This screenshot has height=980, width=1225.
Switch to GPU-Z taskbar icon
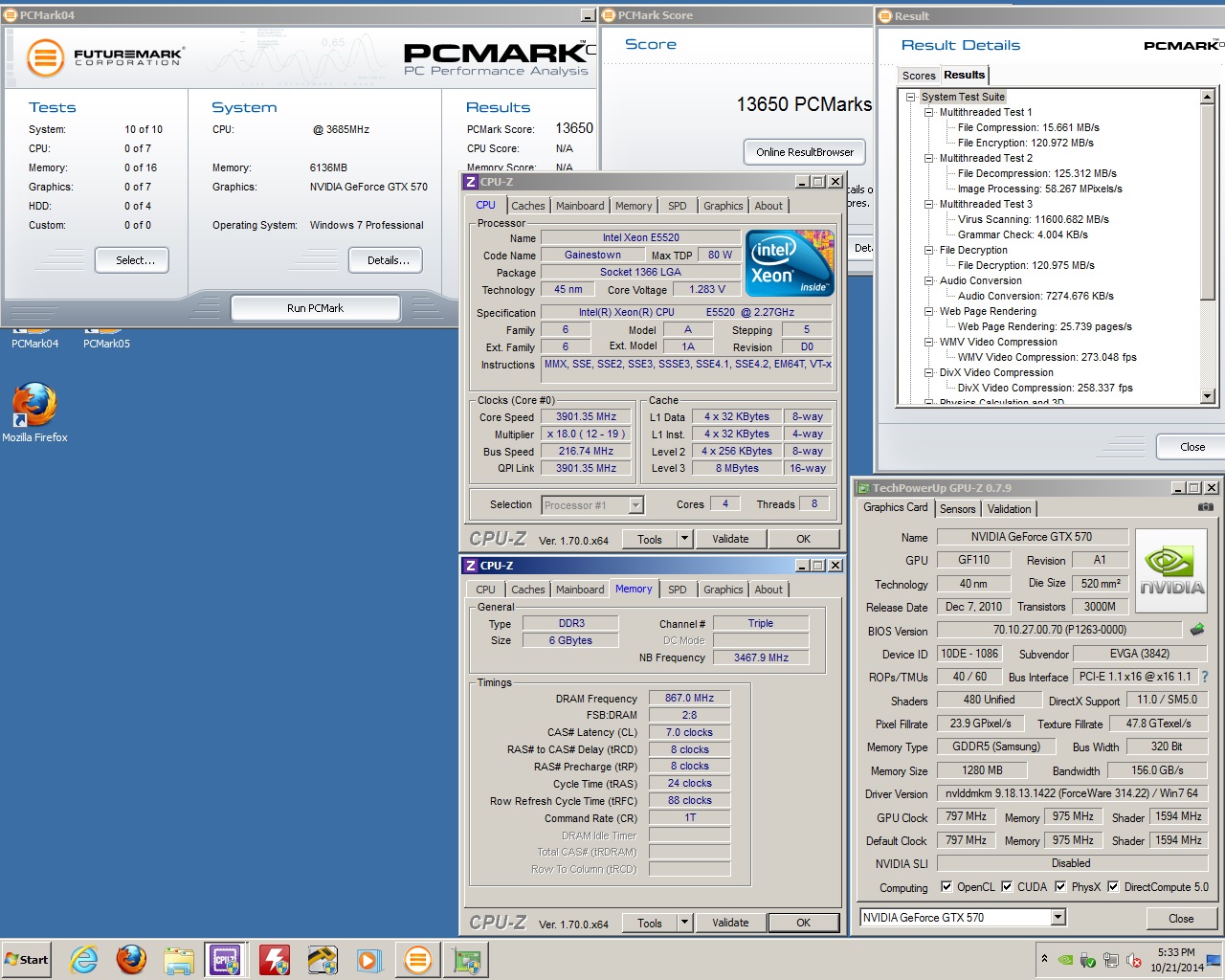(x=466, y=960)
